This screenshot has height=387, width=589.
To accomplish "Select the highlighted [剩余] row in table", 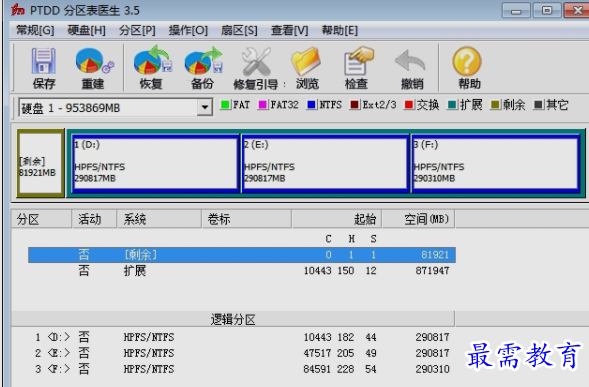I will tap(242, 255).
